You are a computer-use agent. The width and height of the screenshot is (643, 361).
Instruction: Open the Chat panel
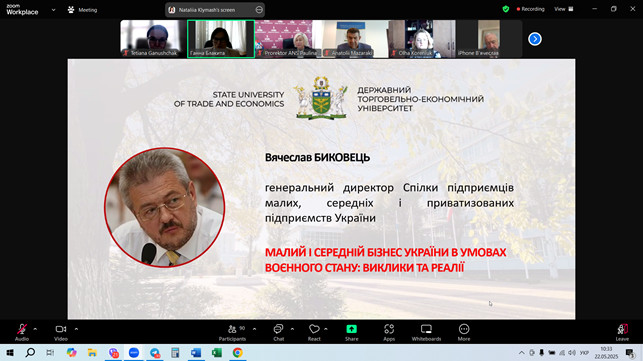click(x=278, y=332)
